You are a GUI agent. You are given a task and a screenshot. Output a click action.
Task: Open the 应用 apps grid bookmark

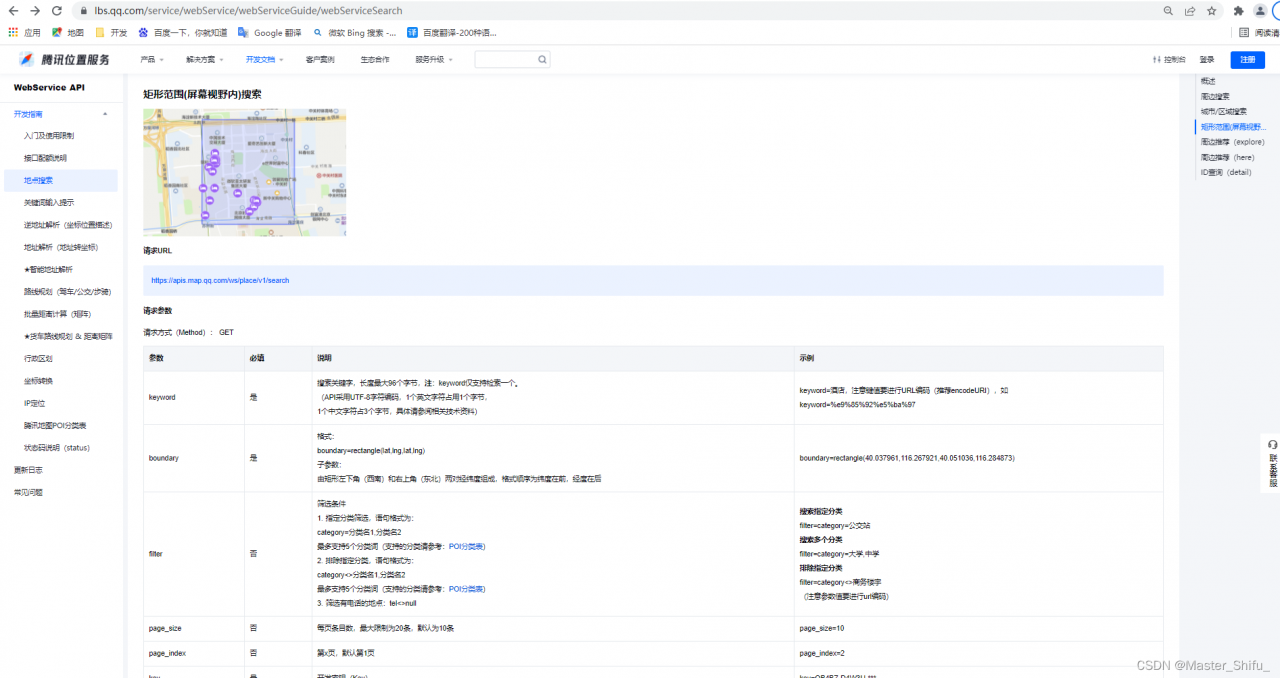click(x=25, y=32)
